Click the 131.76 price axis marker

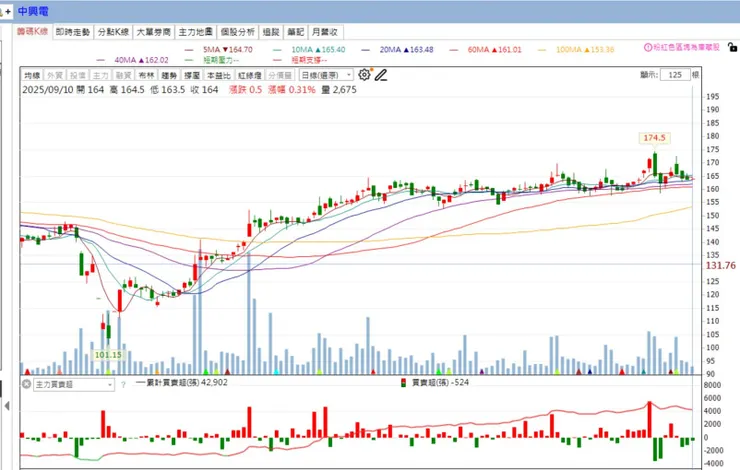[721, 266]
